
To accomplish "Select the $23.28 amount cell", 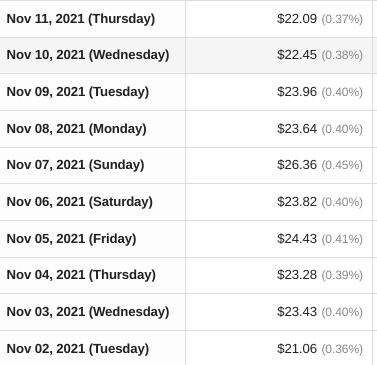I will click(279, 275).
